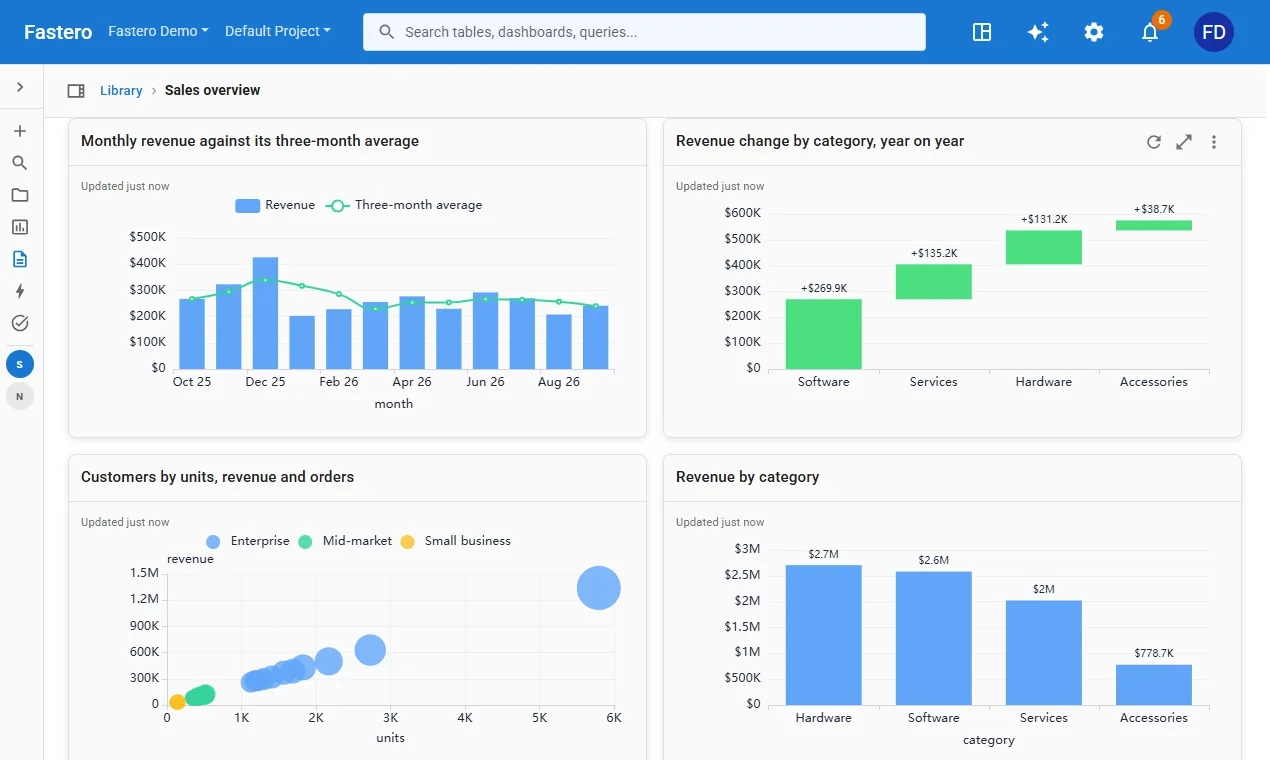The width and height of the screenshot is (1270, 760).
Task: Open the Fastero Demo workspace dropdown
Action: tap(158, 31)
